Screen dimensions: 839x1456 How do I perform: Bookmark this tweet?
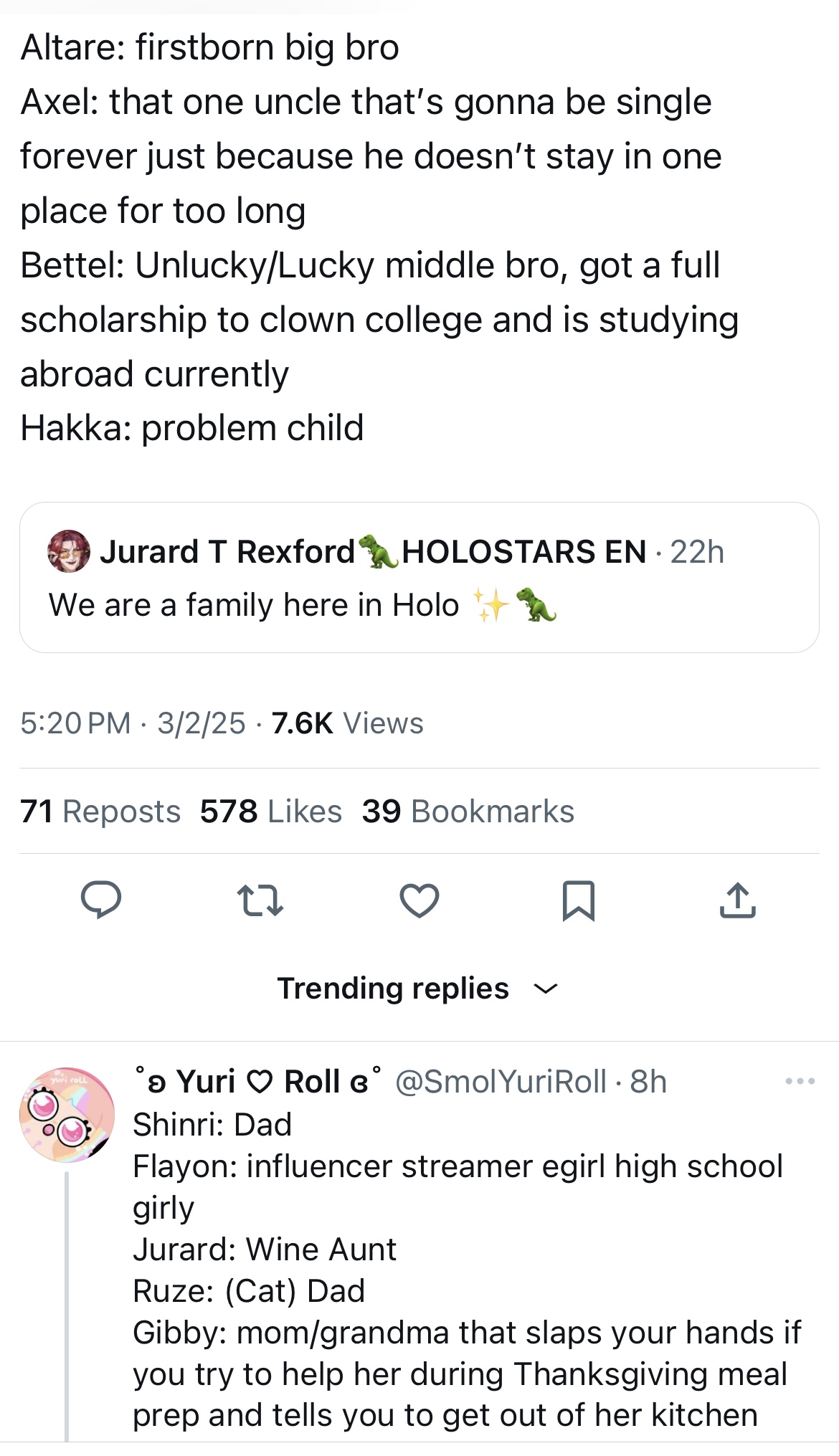[579, 900]
